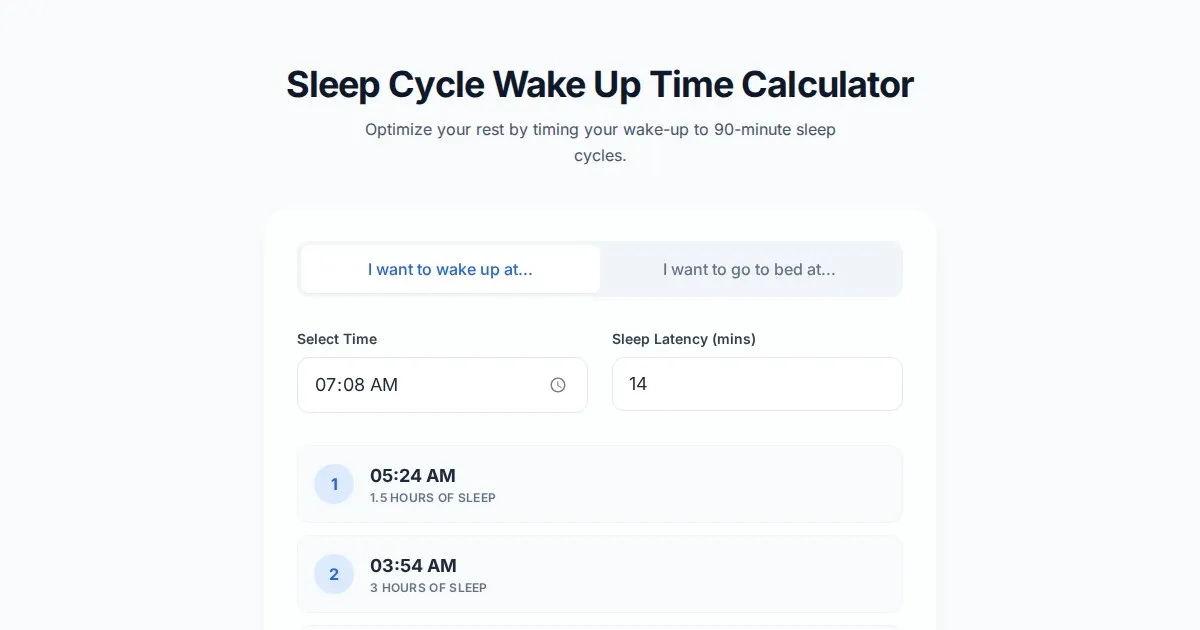The image size is (1200, 630).
Task: Click empty space in second result card
Action: pyautogui.click(x=700, y=574)
